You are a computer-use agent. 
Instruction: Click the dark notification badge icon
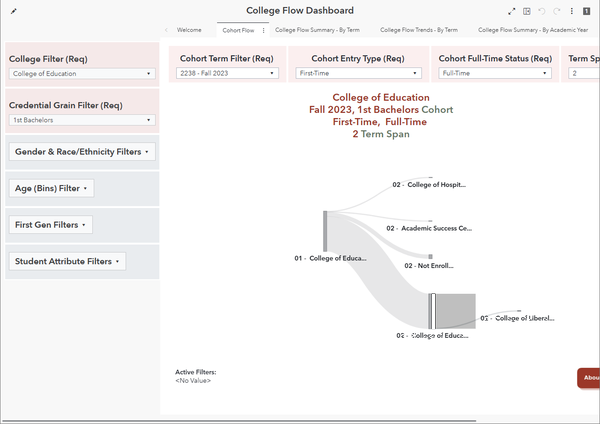pos(586,11)
